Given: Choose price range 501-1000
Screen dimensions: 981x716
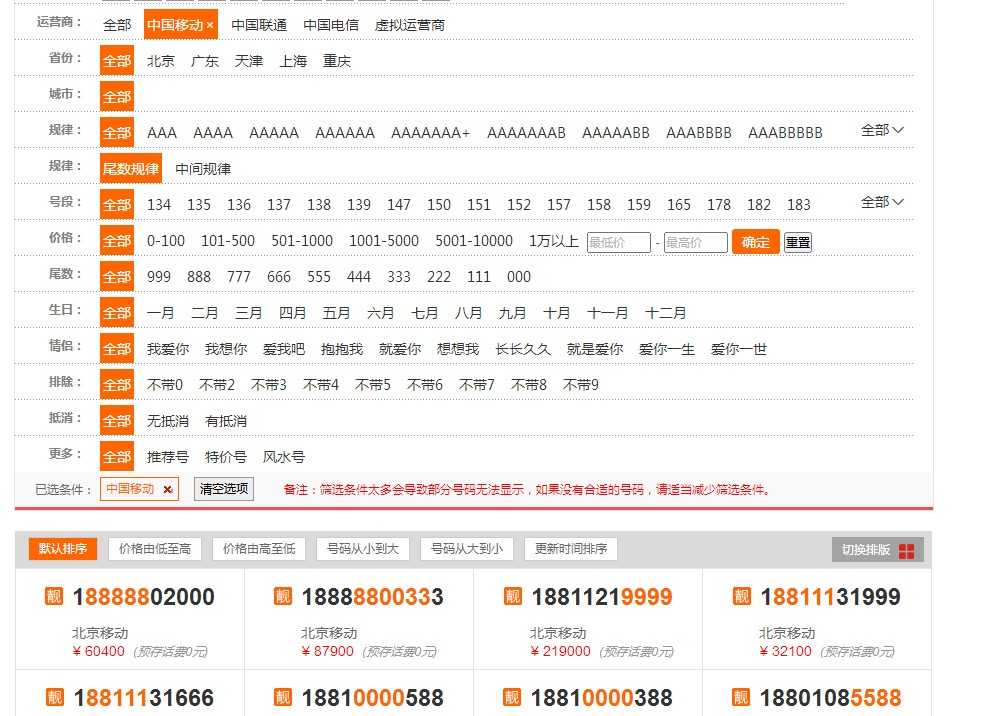Looking at the screenshot, I should 302,241.
